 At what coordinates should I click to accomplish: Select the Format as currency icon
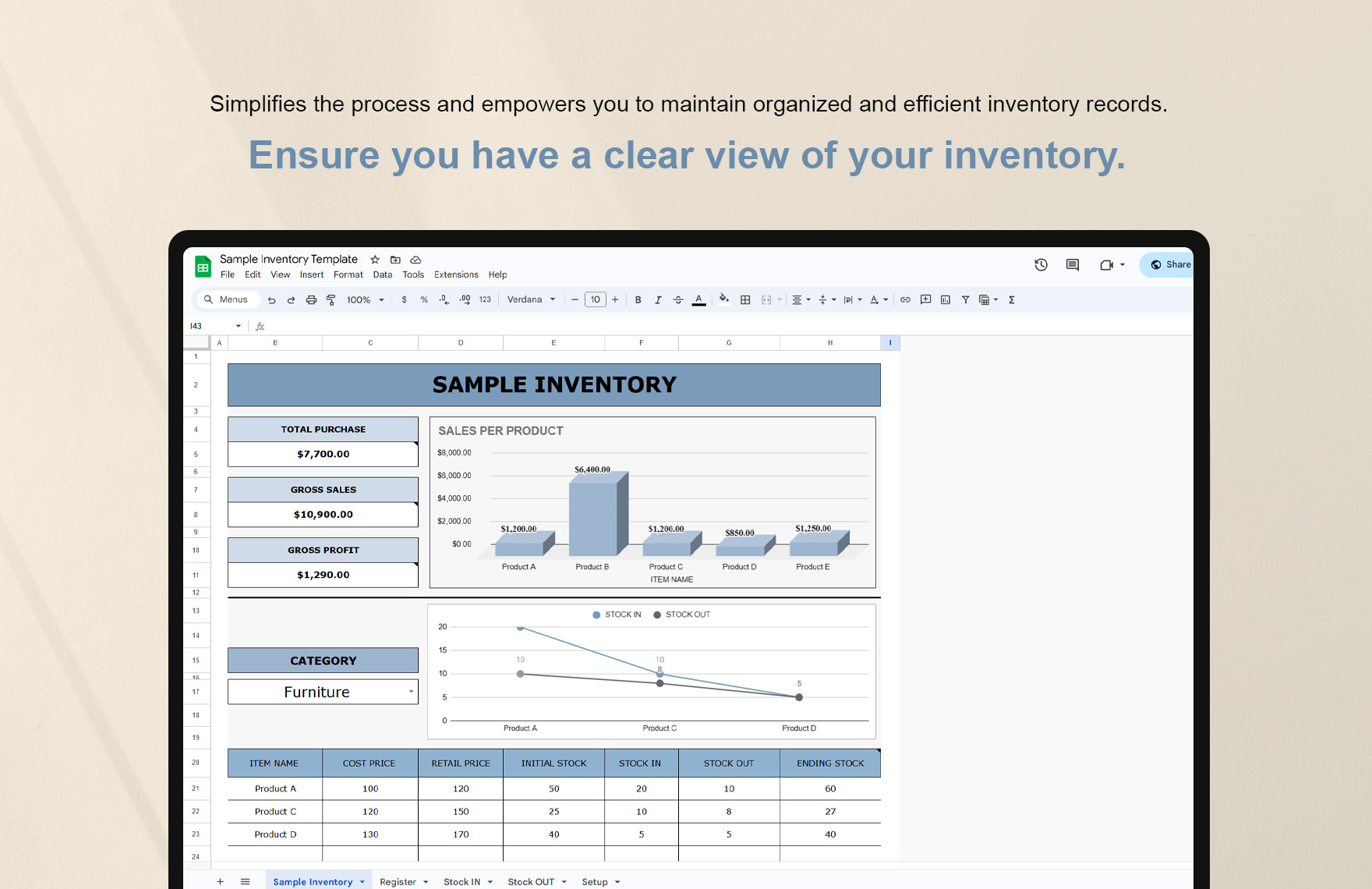click(x=404, y=299)
